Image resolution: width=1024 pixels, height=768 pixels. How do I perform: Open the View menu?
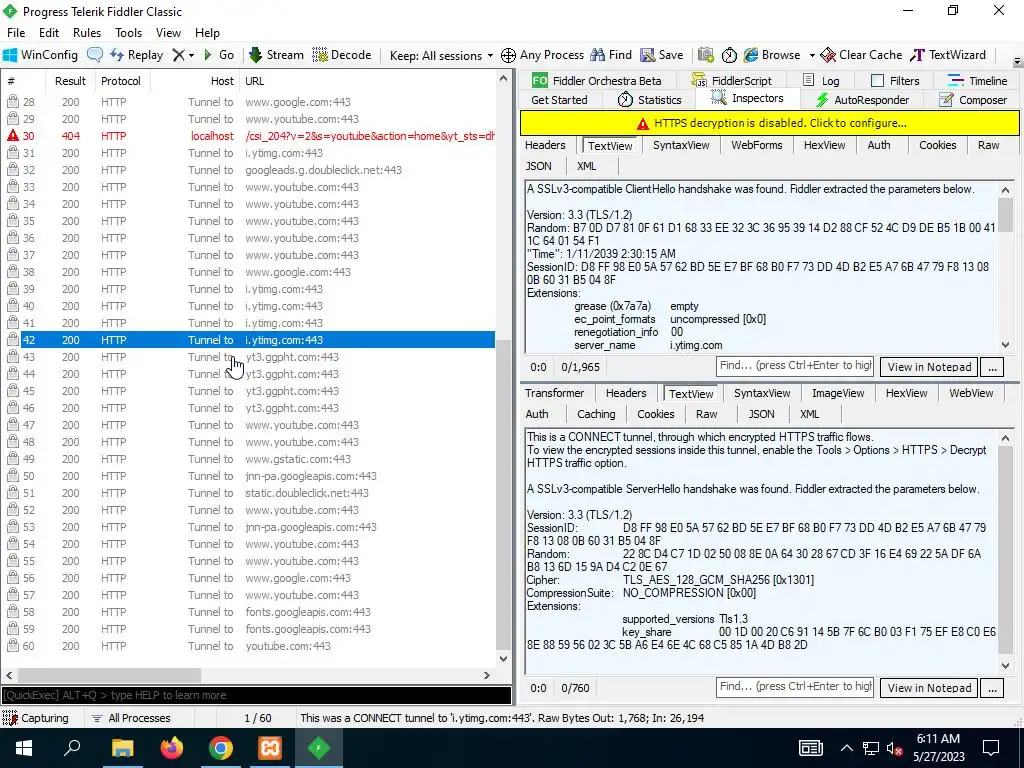coord(168,33)
